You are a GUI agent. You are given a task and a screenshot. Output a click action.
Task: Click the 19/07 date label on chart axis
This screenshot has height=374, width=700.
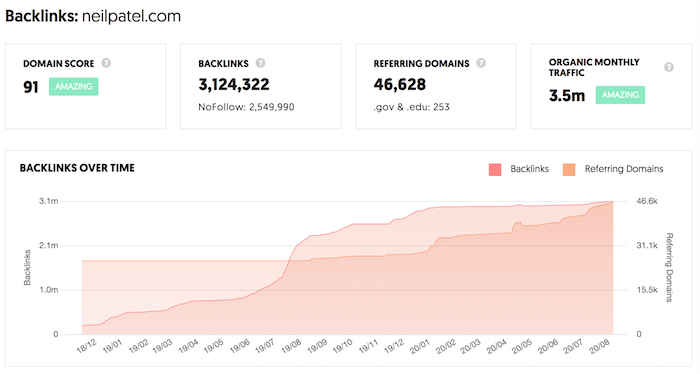pyautogui.click(x=264, y=346)
